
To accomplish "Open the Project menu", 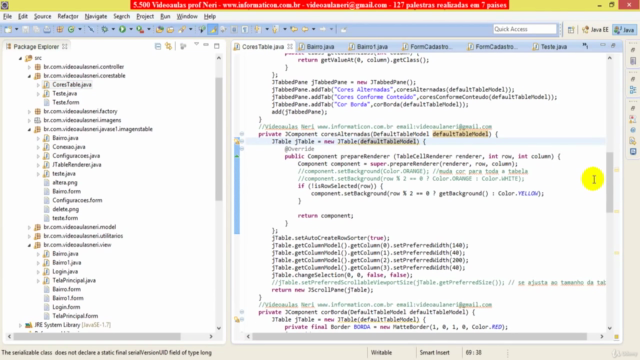I will [145, 16].
